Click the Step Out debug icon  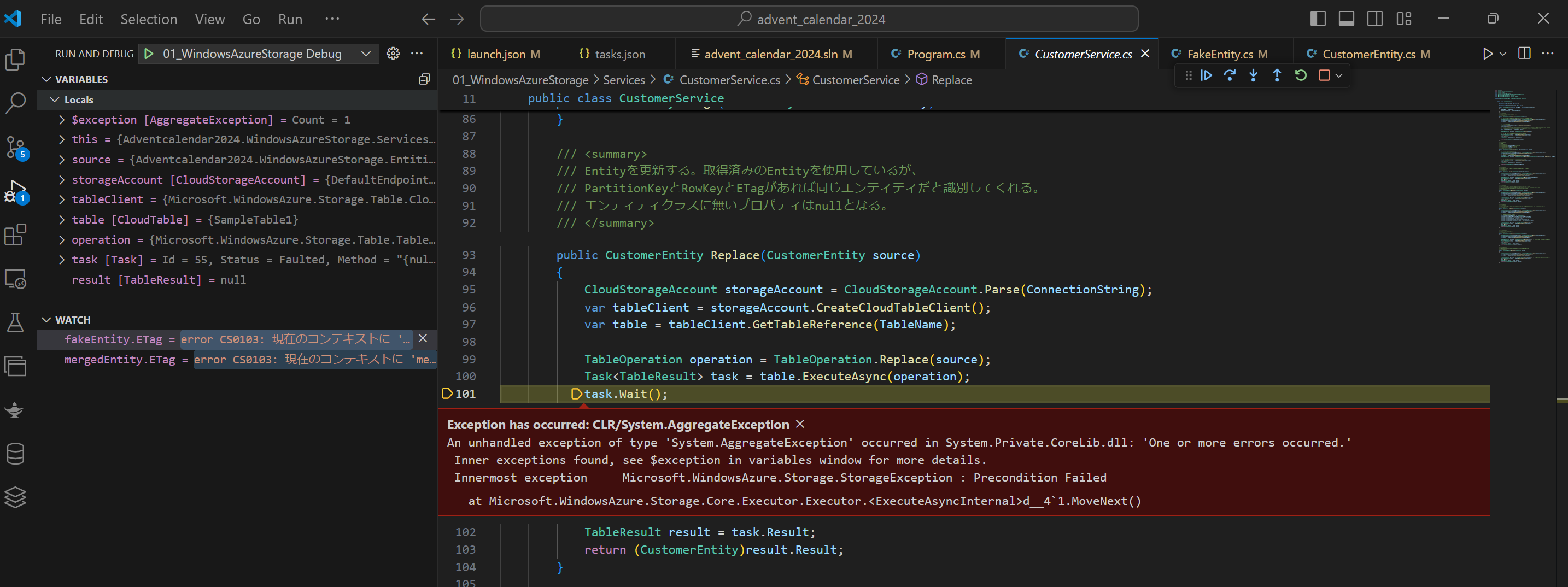point(1277,75)
